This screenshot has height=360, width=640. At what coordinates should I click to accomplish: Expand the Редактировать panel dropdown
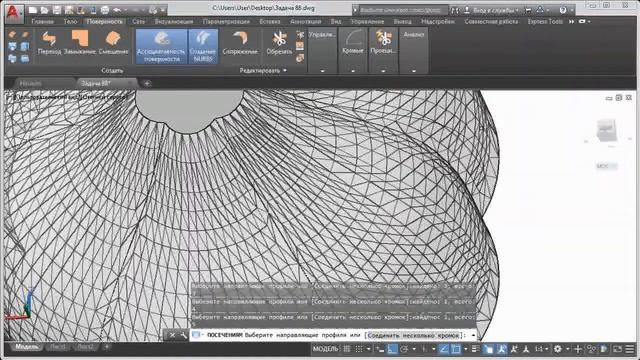click(263, 71)
